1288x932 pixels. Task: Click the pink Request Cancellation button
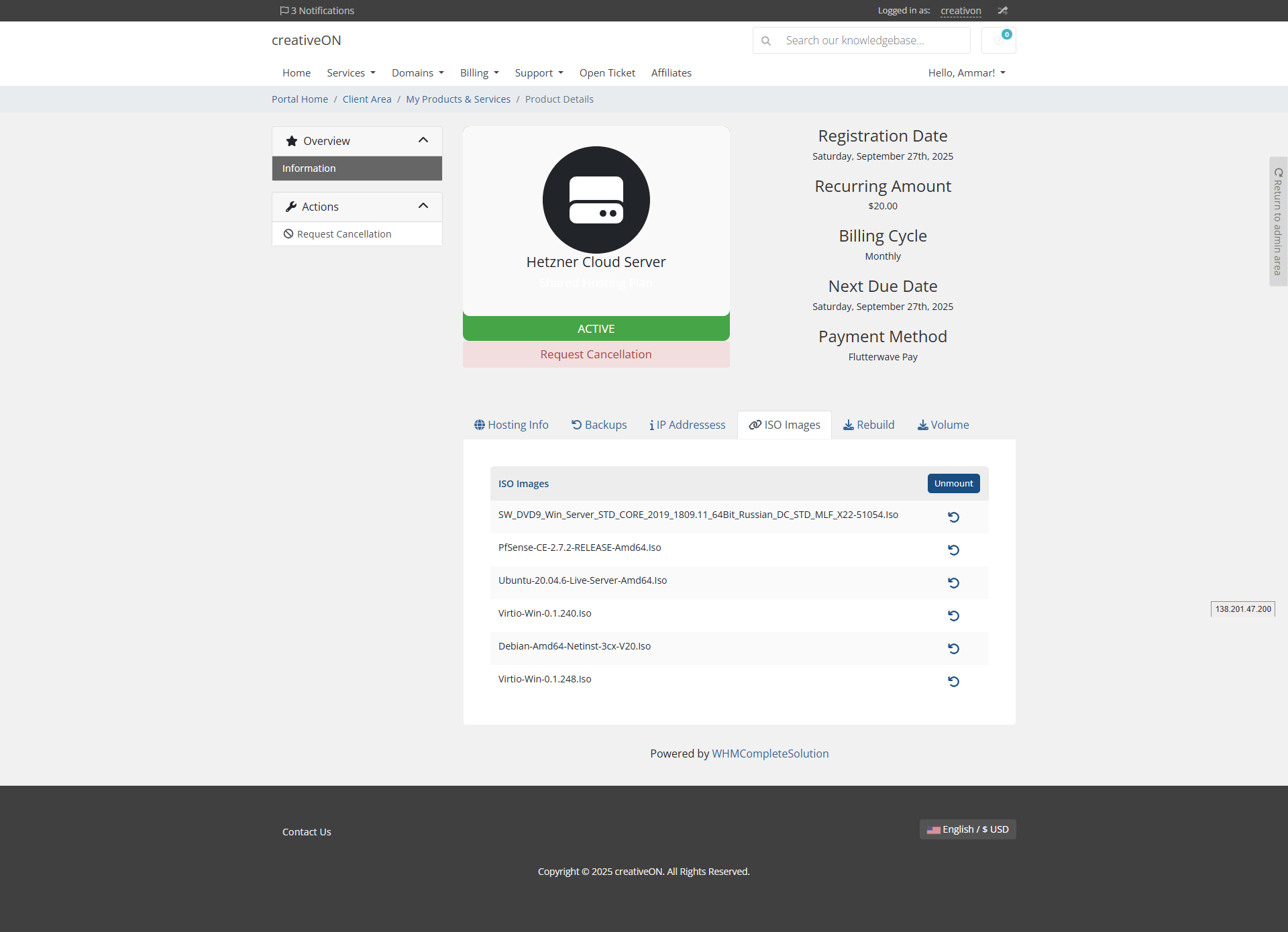[x=596, y=354]
